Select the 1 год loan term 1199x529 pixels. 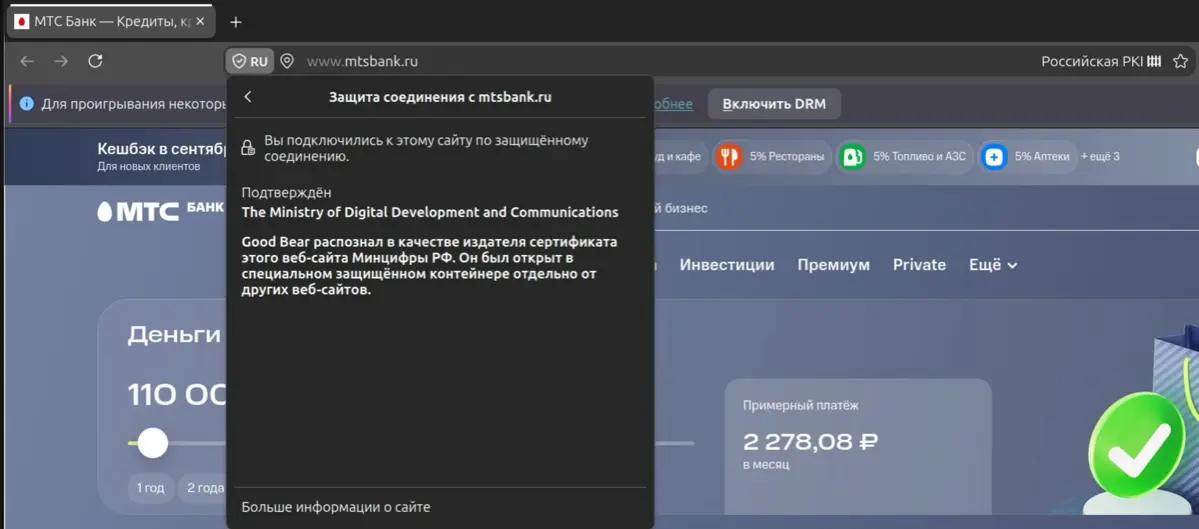pyautogui.click(x=151, y=488)
